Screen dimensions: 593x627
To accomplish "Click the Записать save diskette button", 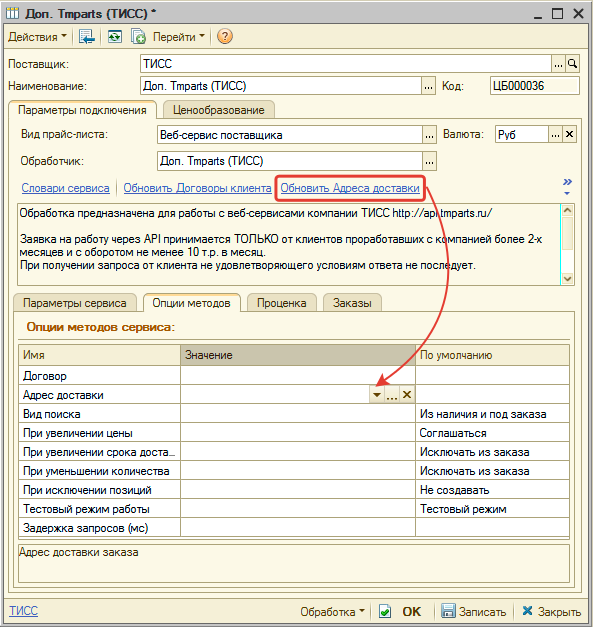I will coord(473,611).
